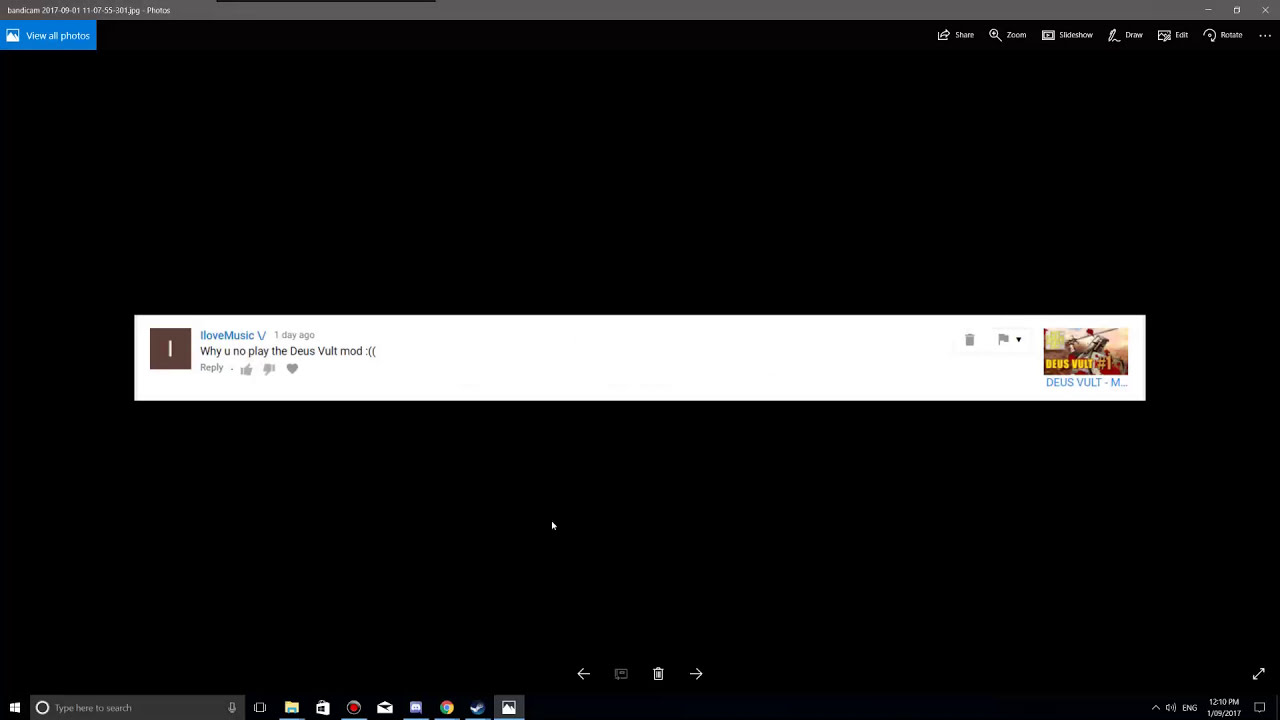Click the commenter avatar with letter I
Image resolution: width=1280 pixels, height=720 pixels.
(170, 349)
